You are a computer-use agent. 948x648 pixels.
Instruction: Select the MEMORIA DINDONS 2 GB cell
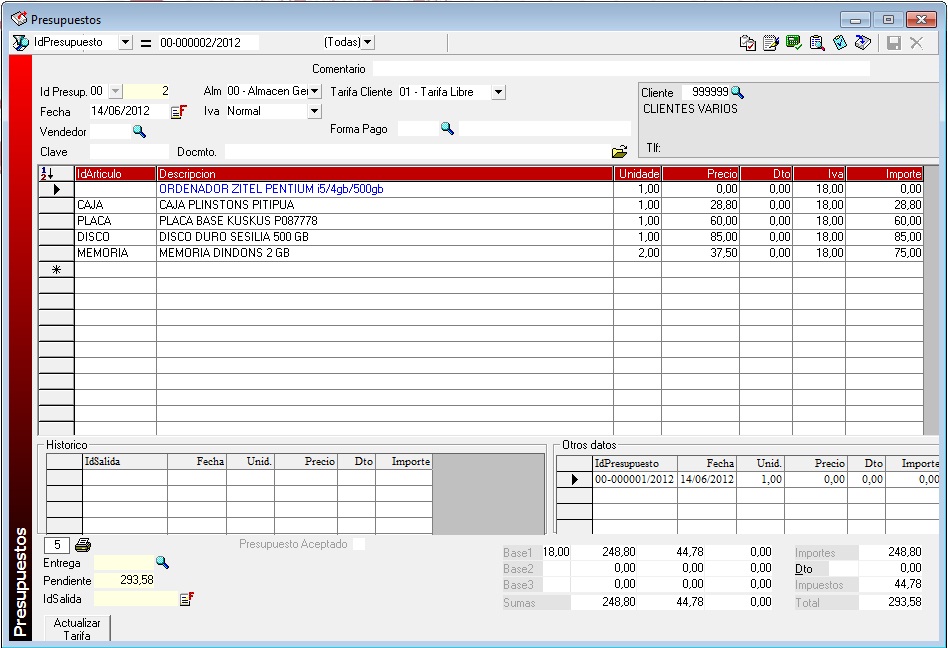[x=385, y=253]
